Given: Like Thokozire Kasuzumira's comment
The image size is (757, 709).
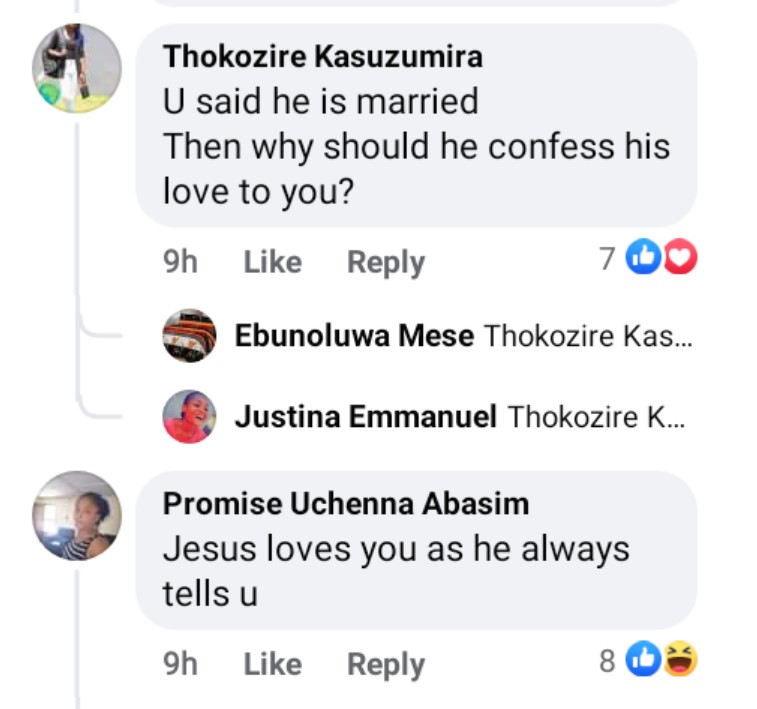Looking at the screenshot, I should (x=272, y=262).
